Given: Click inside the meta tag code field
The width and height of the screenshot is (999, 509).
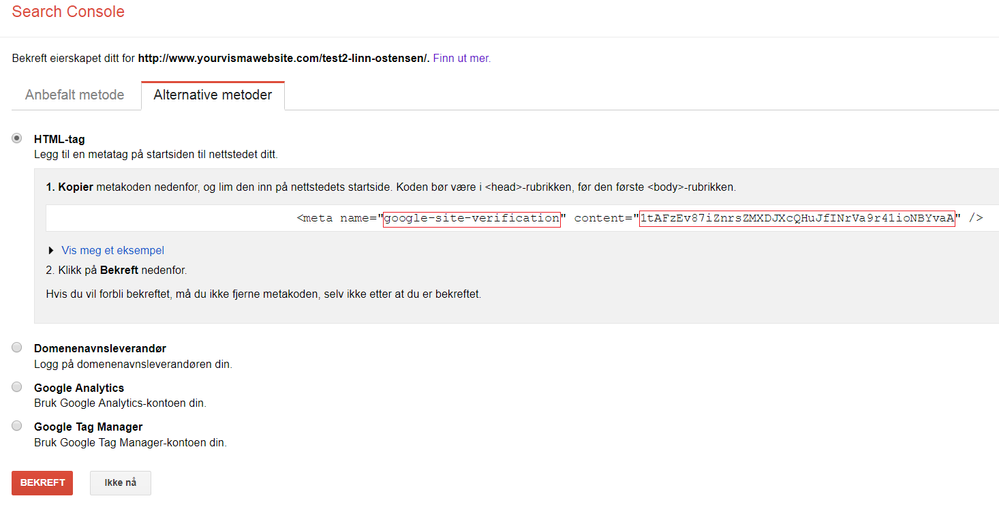Looking at the screenshot, I should tap(522, 218).
